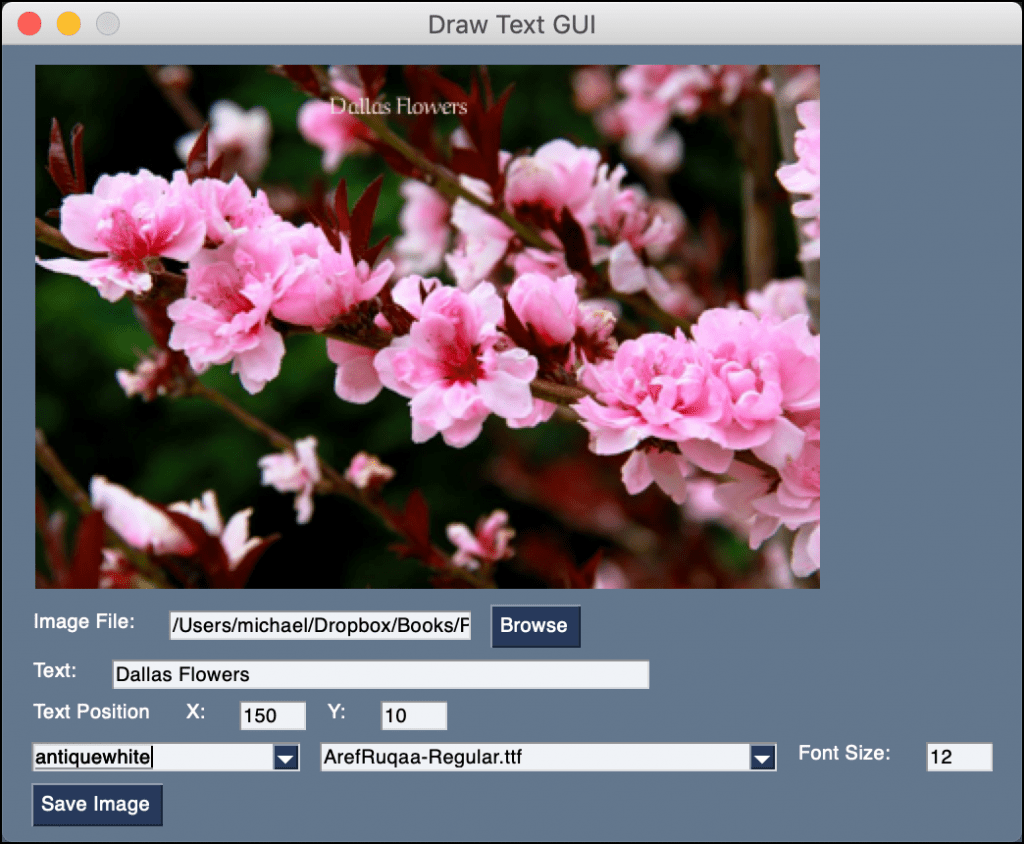Click the Text Position label
The height and width of the screenshot is (844, 1024).
pos(91,711)
